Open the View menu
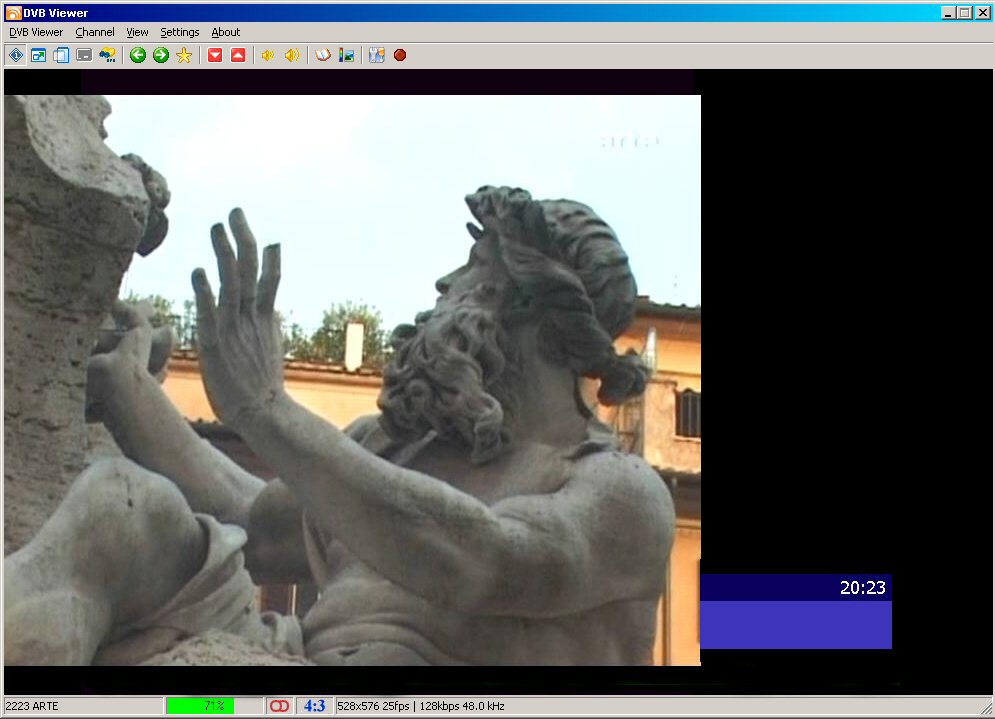The width and height of the screenshot is (995, 719). [137, 32]
